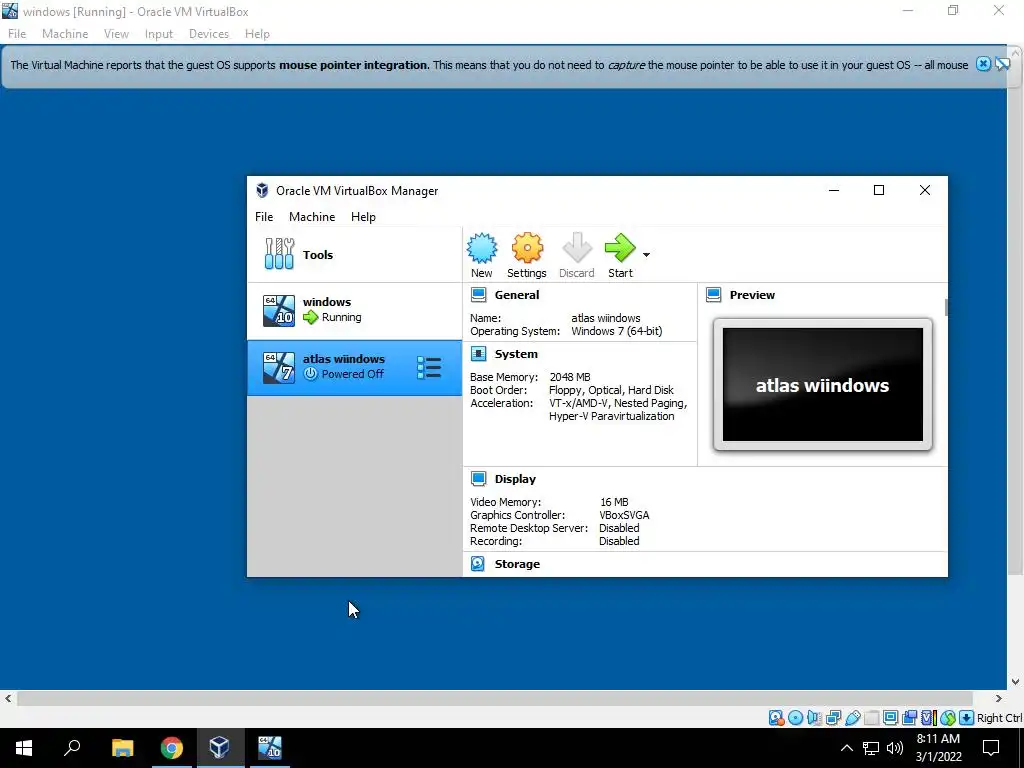Open the Machine menu in VirtualBox Manager

point(312,217)
